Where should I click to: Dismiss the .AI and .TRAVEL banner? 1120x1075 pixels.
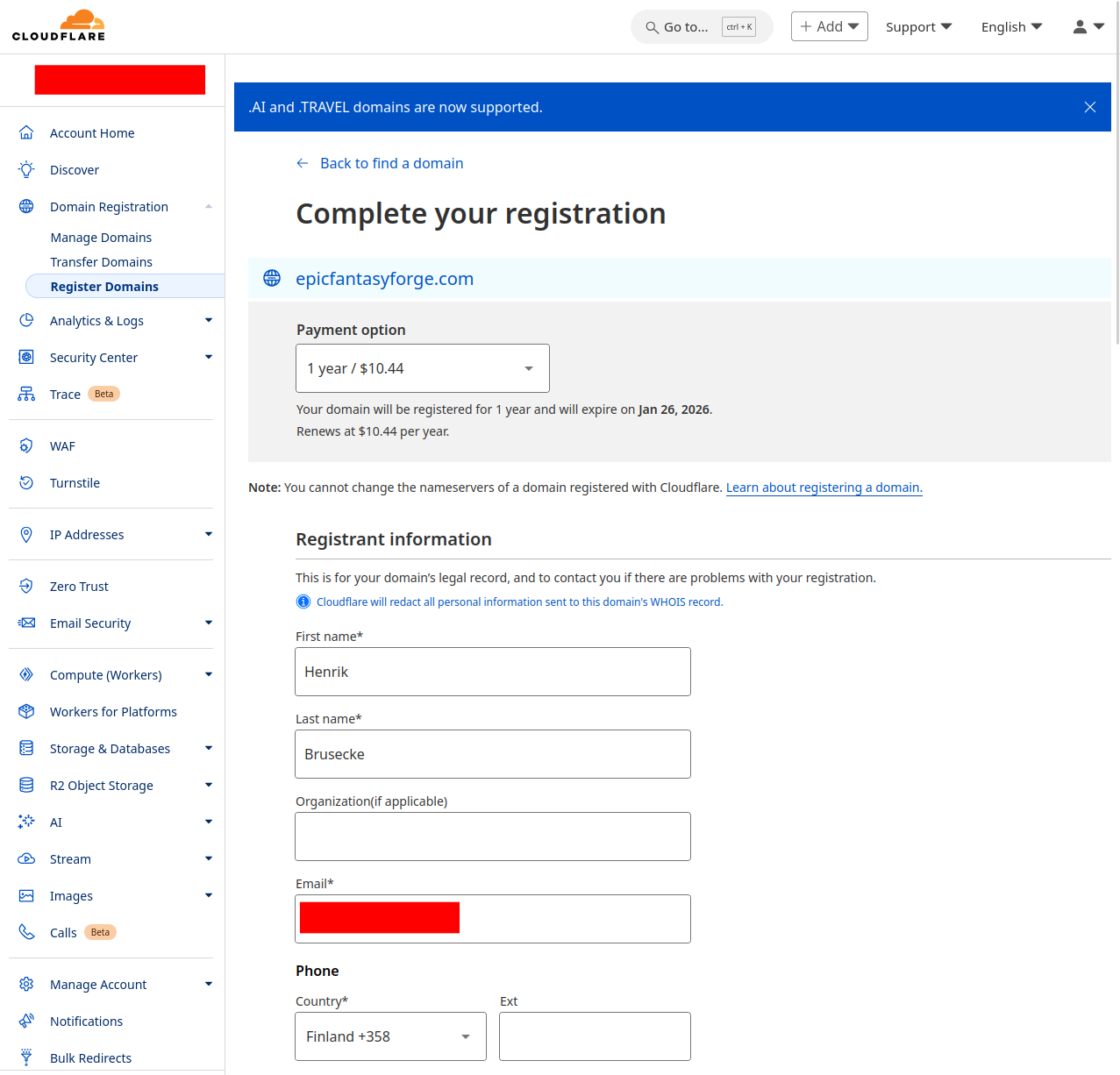click(x=1090, y=107)
